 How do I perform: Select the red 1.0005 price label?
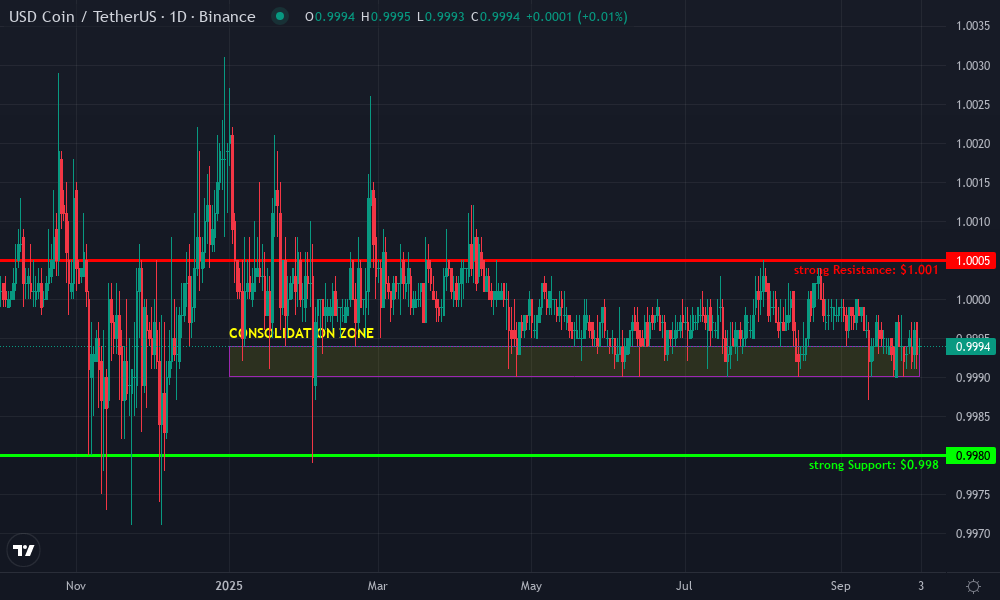point(971,261)
